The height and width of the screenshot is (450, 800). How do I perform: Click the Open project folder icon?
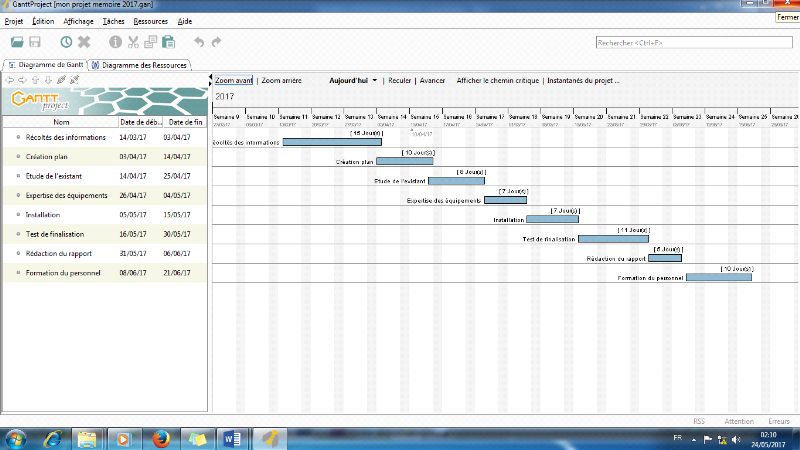pyautogui.click(x=17, y=42)
